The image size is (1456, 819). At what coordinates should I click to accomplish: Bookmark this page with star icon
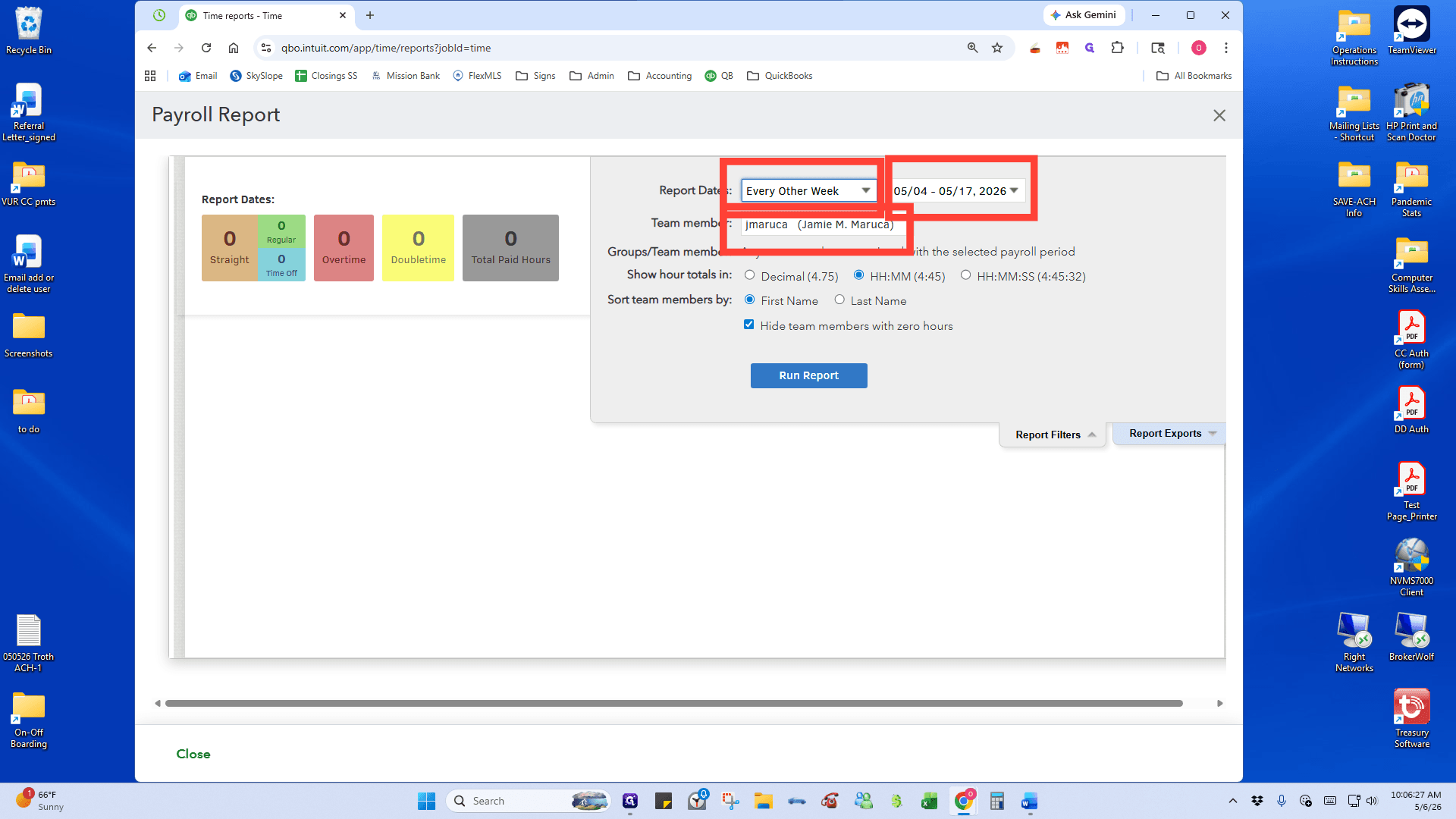click(x=997, y=48)
